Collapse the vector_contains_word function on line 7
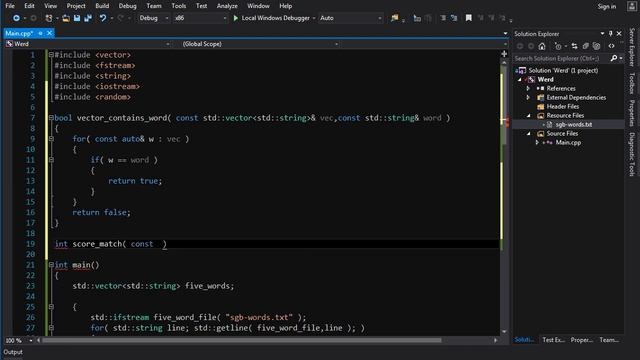 [x=51, y=118]
